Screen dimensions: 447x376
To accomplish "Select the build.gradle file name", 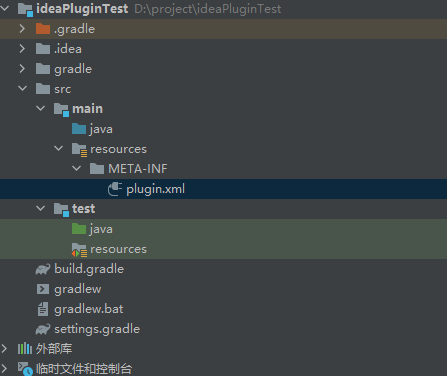I will (89, 269).
